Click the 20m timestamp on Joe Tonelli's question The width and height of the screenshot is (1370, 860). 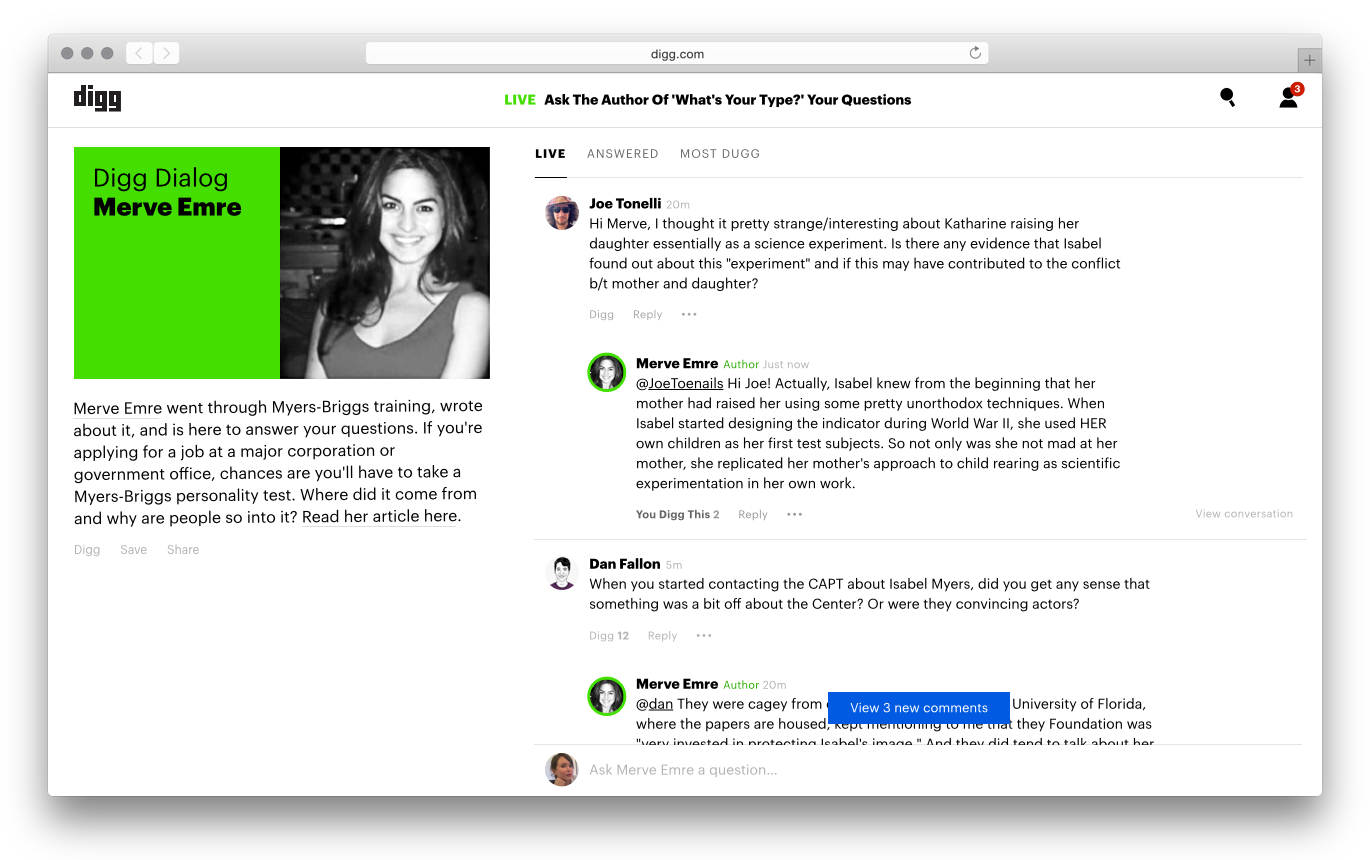(677, 204)
